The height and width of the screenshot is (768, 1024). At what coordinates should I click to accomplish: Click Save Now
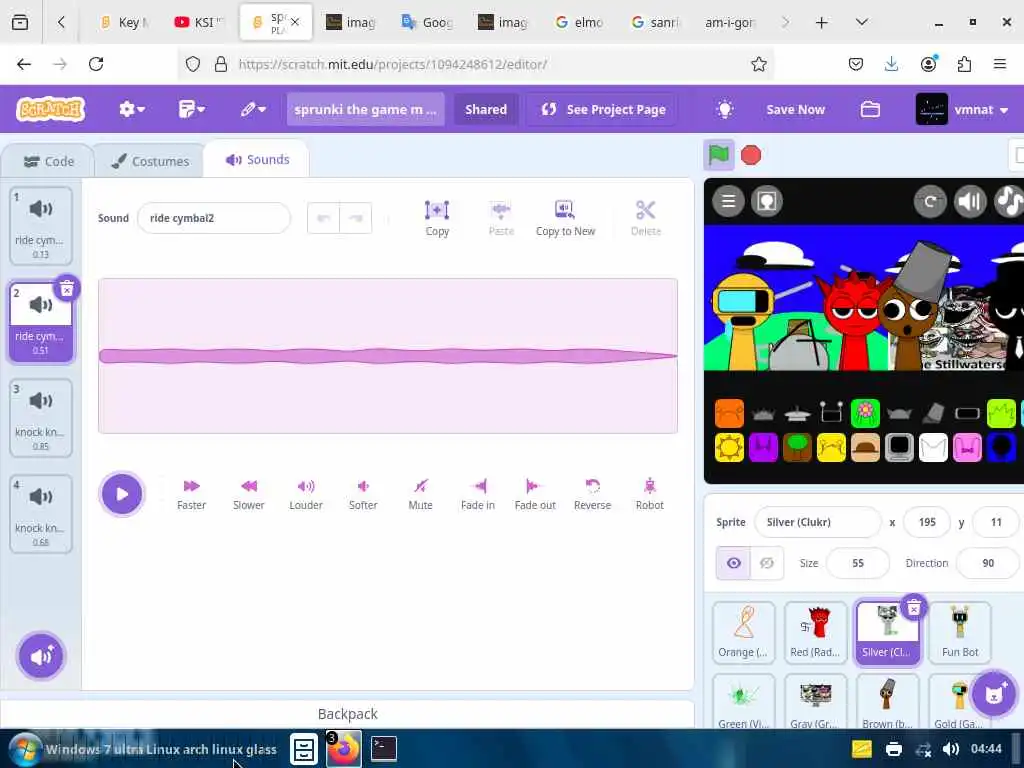[x=795, y=109]
